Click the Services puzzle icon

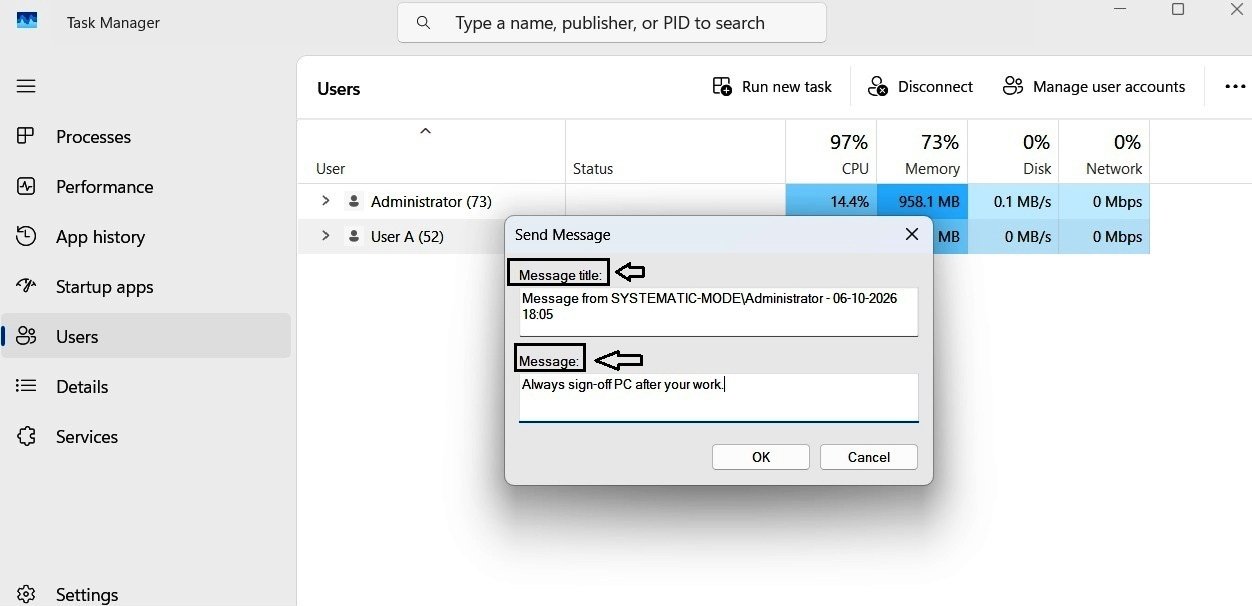click(x=27, y=436)
